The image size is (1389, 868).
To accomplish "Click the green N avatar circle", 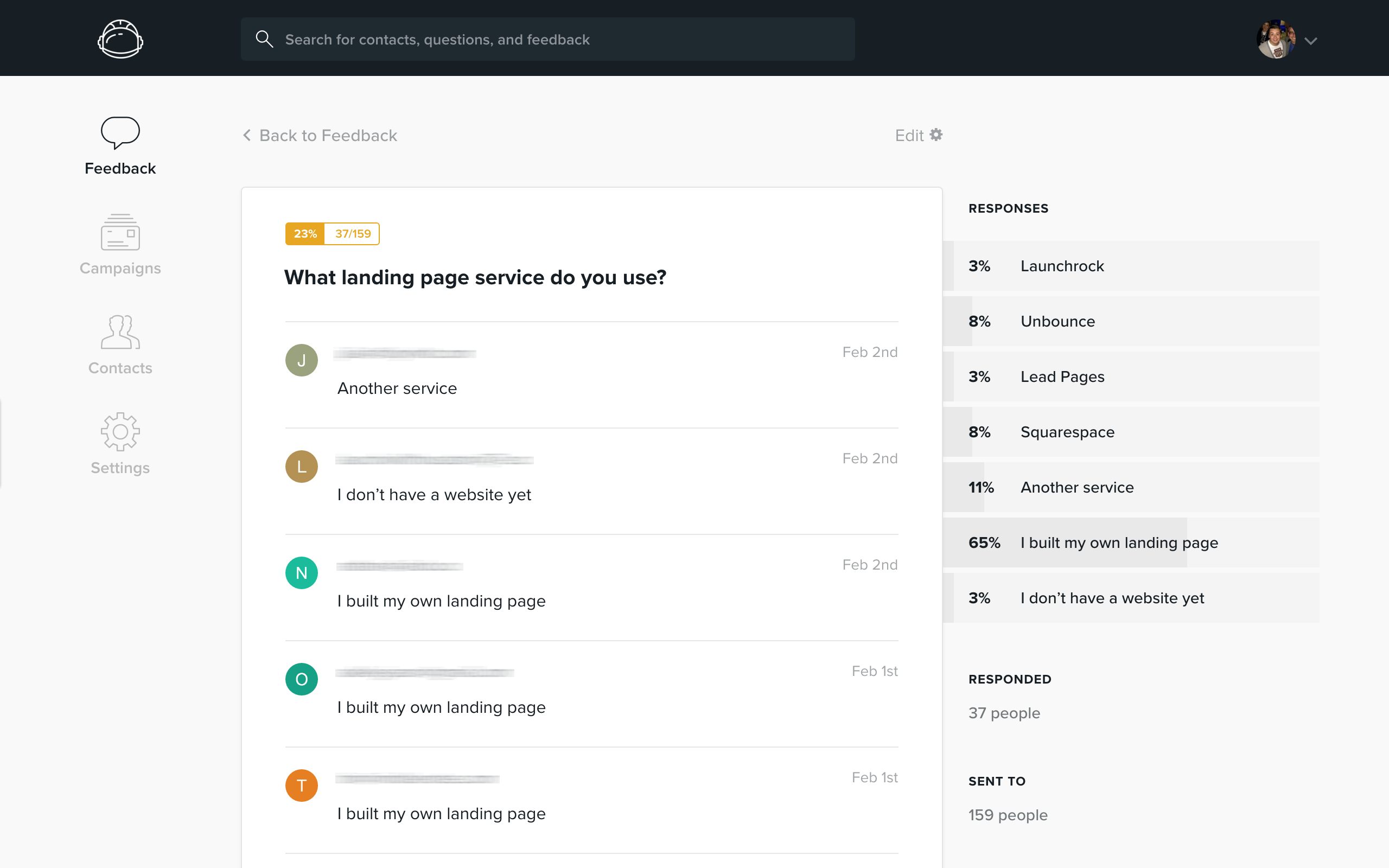I will [x=301, y=573].
